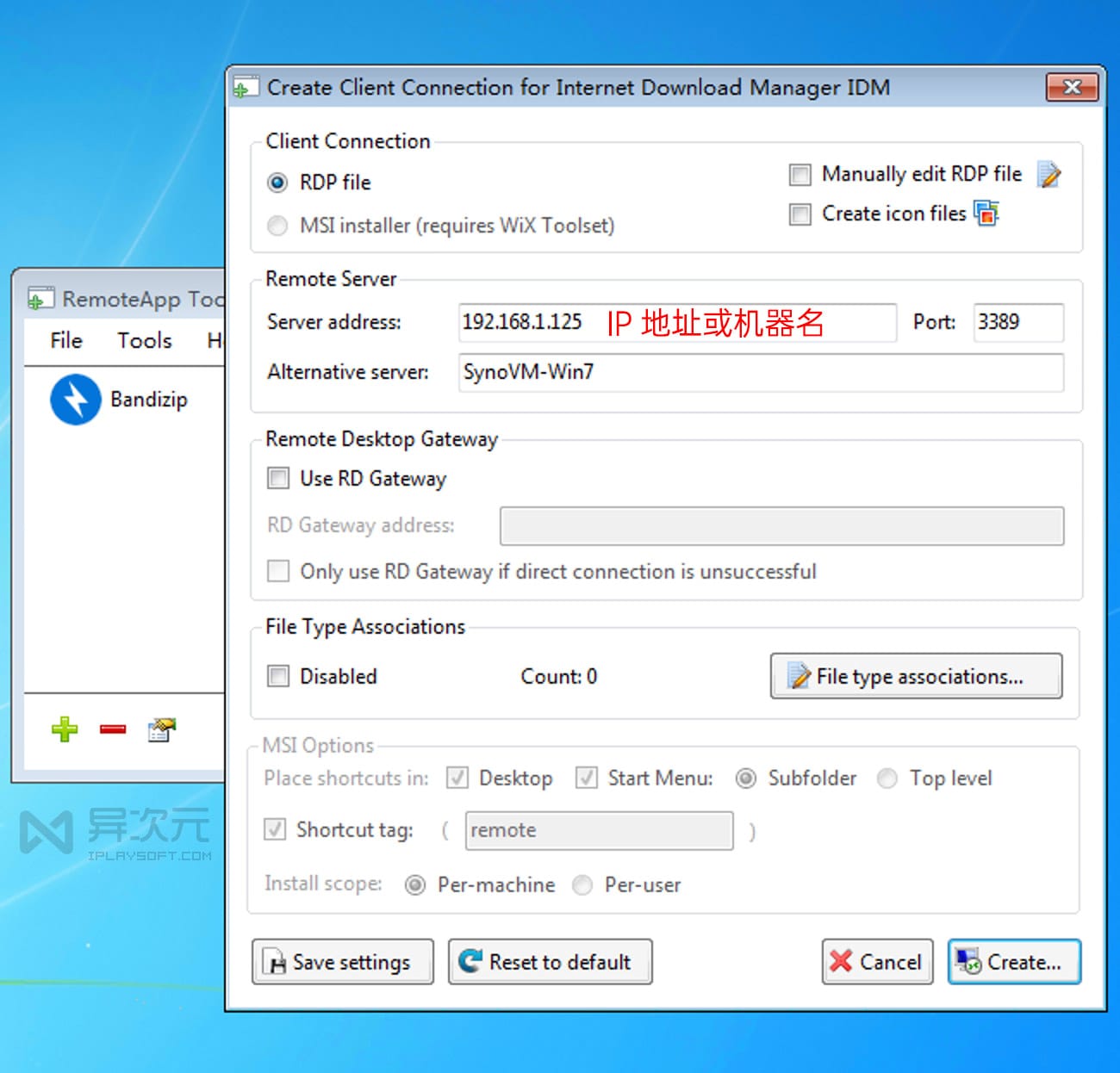Enable the Manually edit RDP file checkbox
The image size is (1120, 1073).
tap(800, 174)
